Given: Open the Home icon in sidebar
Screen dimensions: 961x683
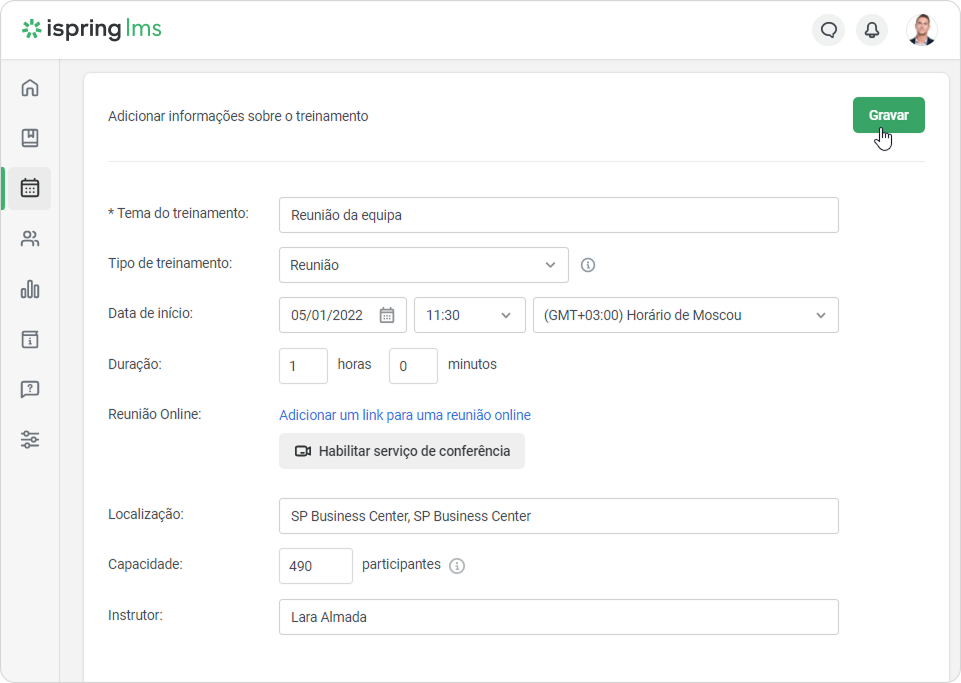Looking at the screenshot, I should pos(30,88).
